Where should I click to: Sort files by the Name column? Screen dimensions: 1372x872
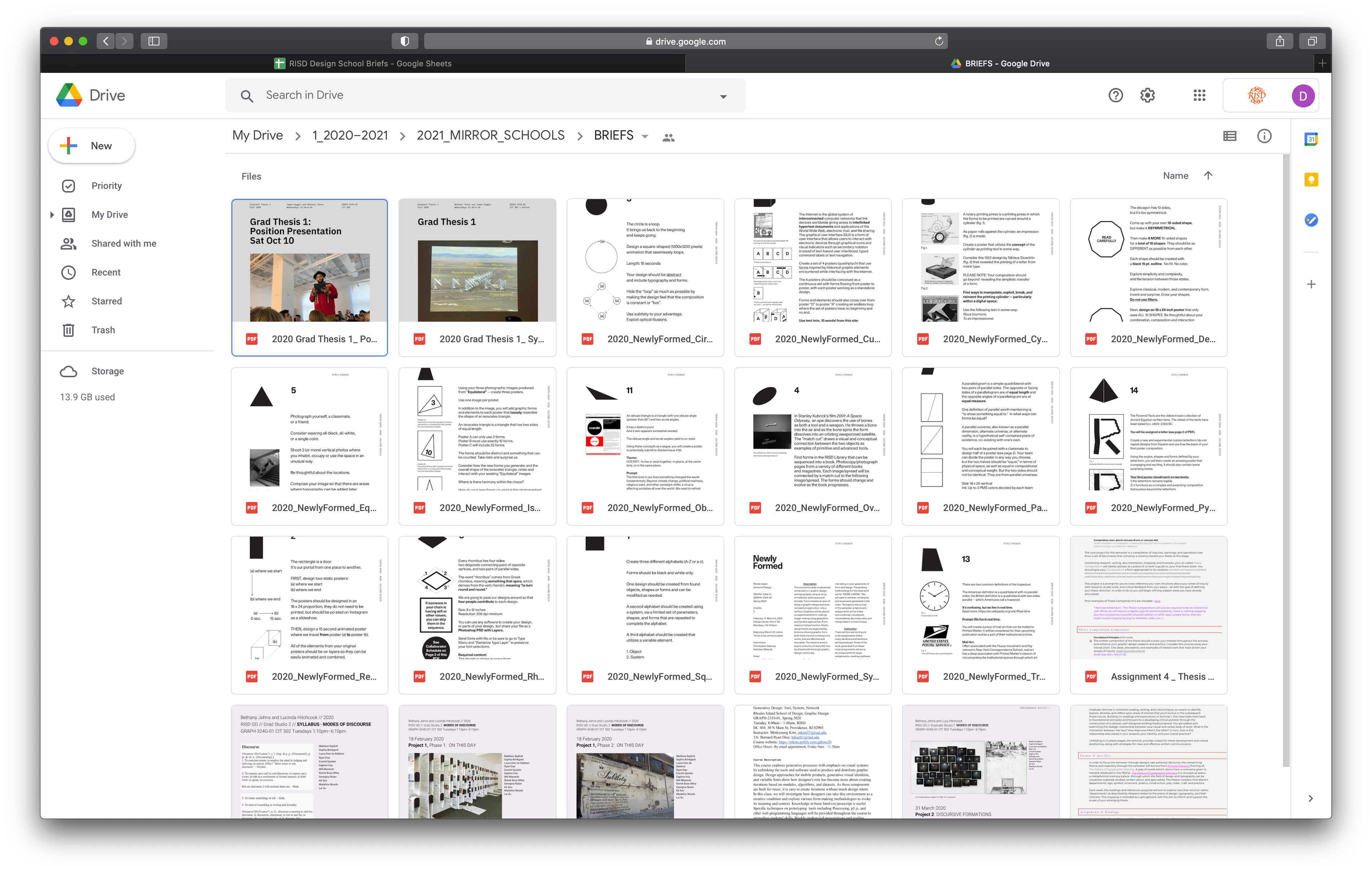(x=1175, y=175)
